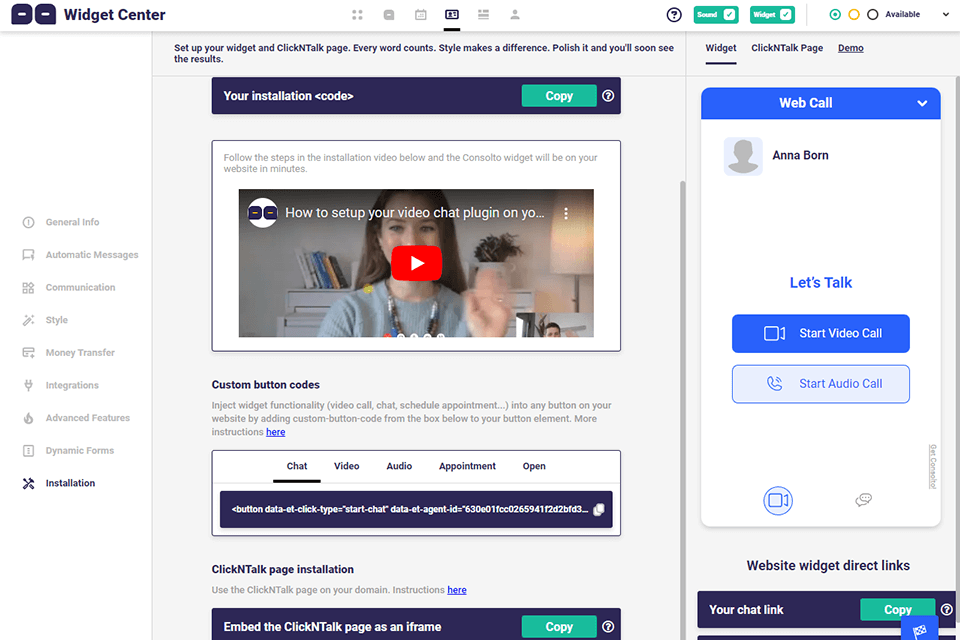Switch to the ClickNTalk Page preview tab
The height and width of the screenshot is (640, 960).
point(787,48)
